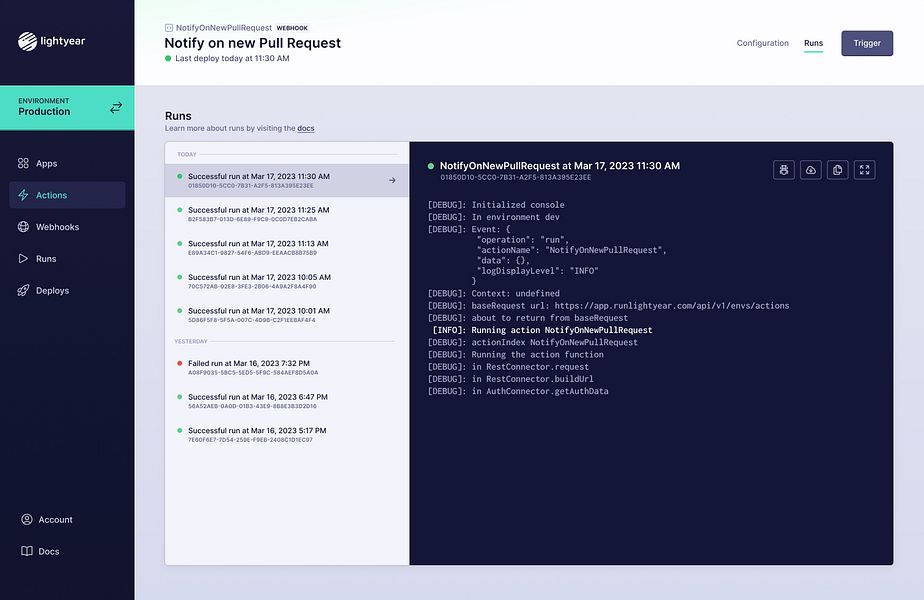The width and height of the screenshot is (924, 600).
Task: Select the successful run at 5:17 PM
Action: click(x=286, y=435)
